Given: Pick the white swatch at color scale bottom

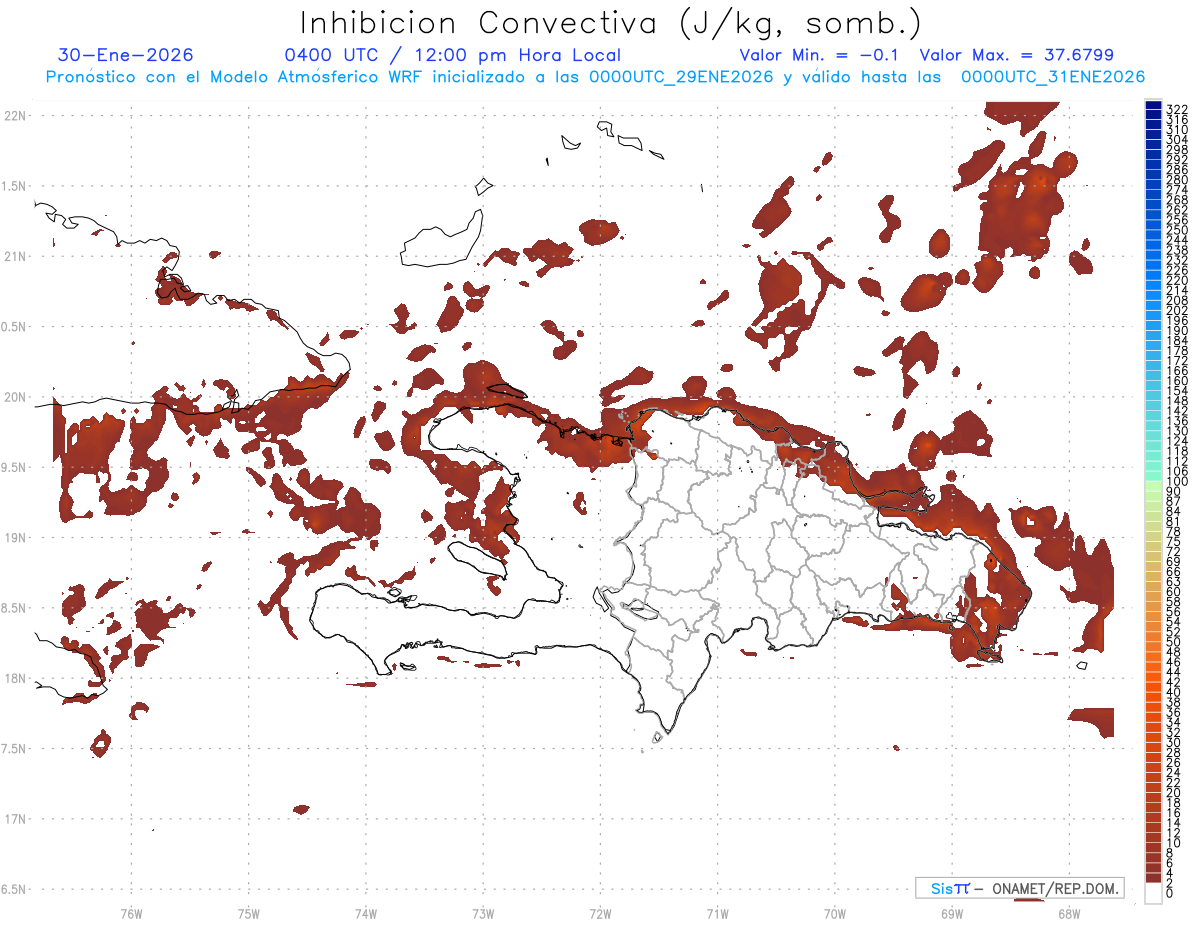Looking at the screenshot, I should [x=1154, y=894].
